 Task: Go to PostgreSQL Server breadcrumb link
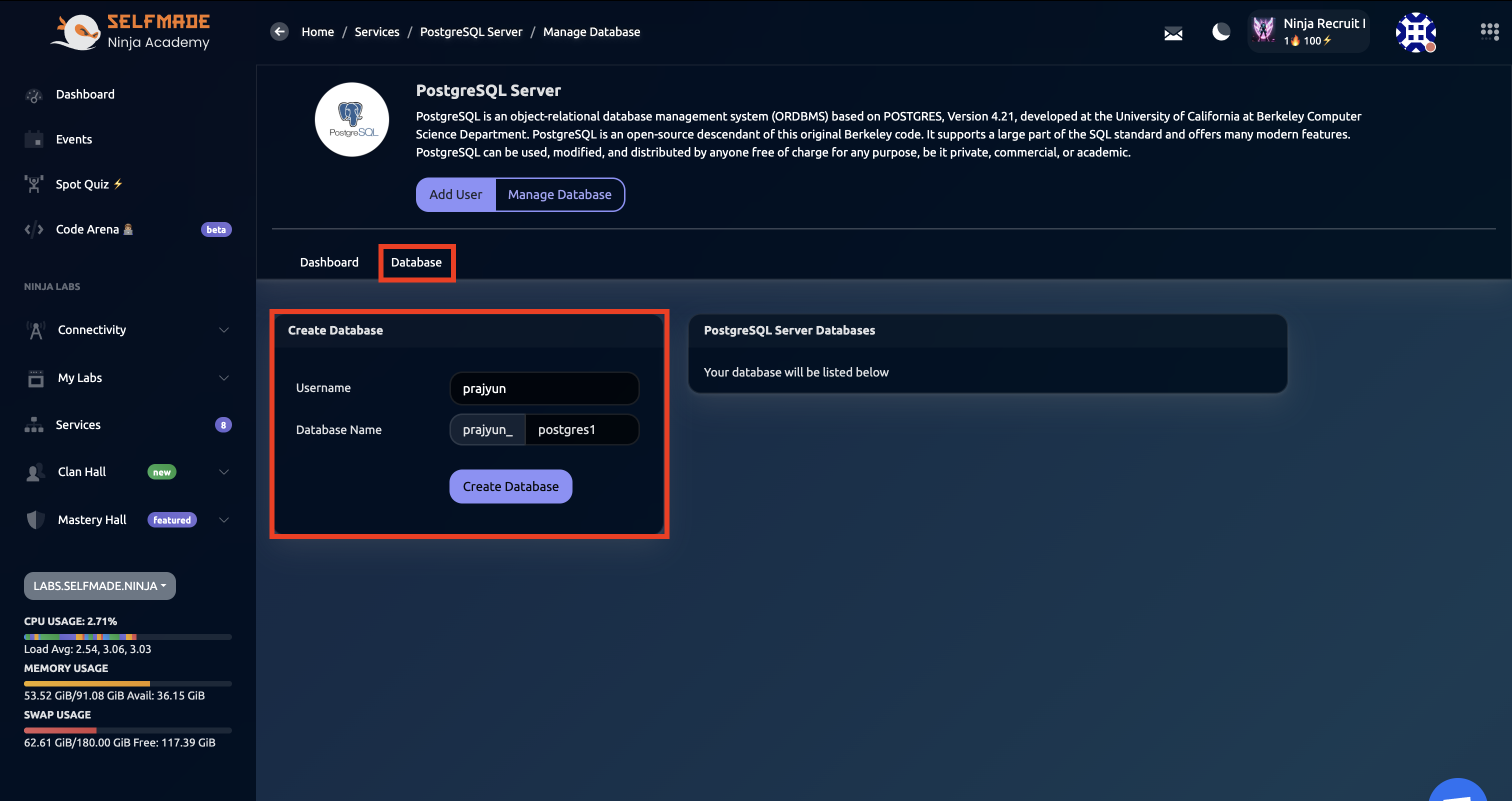pyautogui.click(x=470, y=31)
